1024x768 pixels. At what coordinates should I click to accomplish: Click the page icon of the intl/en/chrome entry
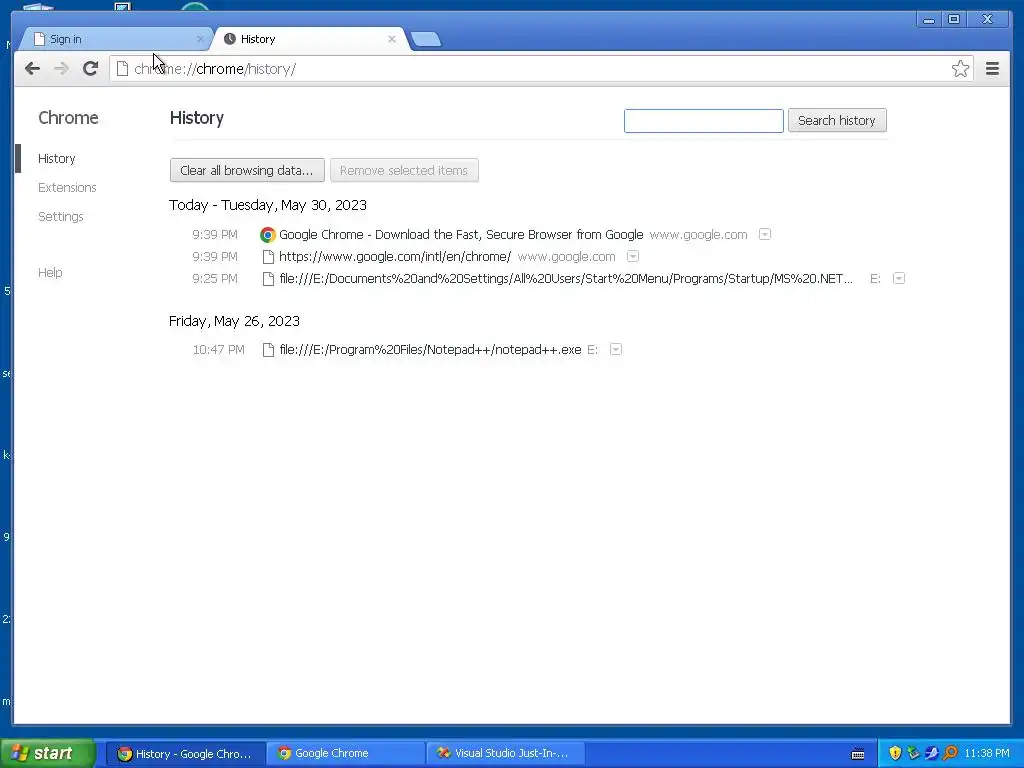(x=268, y=257)
